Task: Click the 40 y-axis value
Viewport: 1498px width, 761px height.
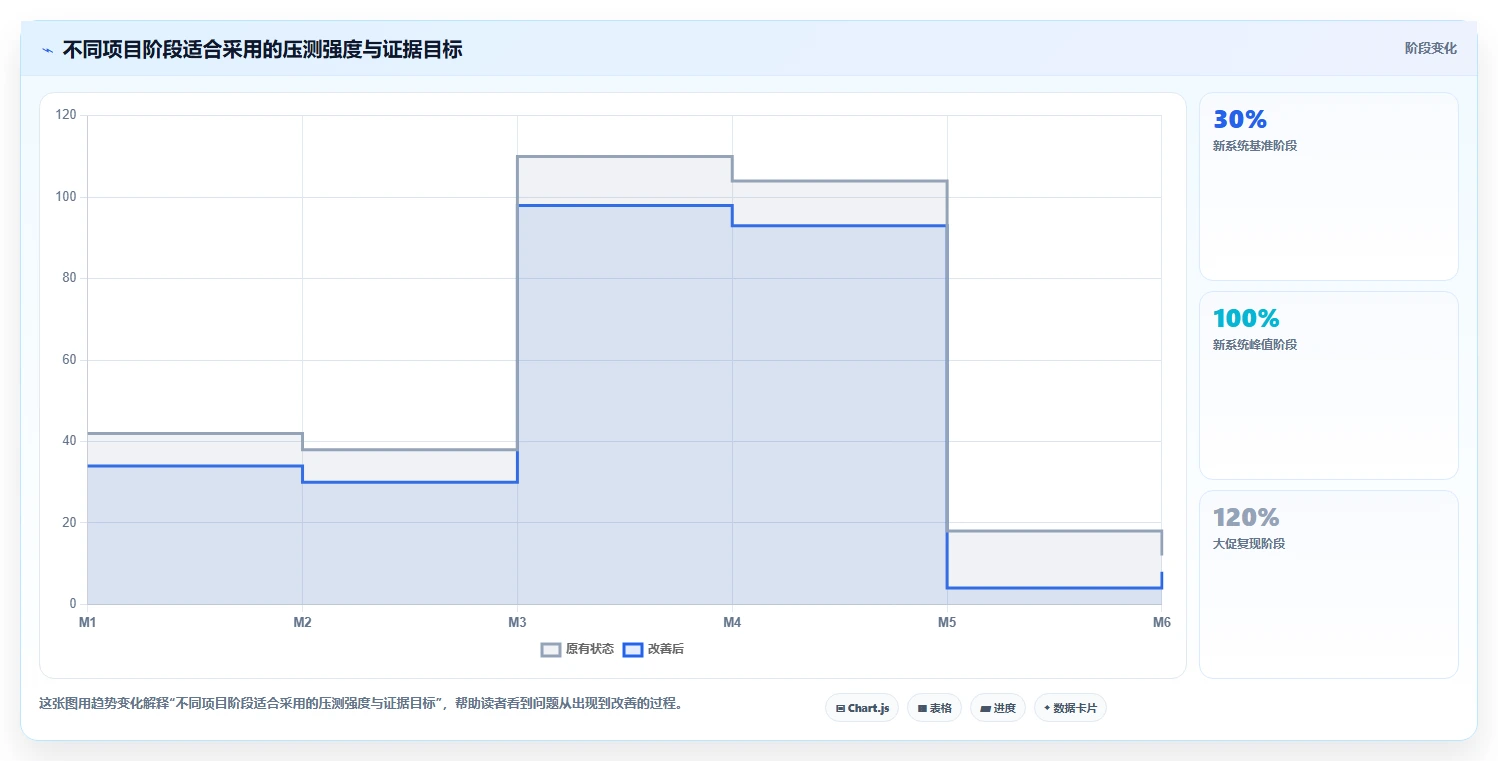Action: click(x=70, y=441)
